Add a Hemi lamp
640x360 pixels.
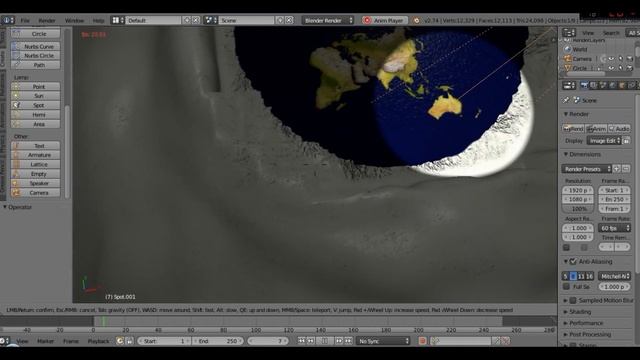coord(36,115)
